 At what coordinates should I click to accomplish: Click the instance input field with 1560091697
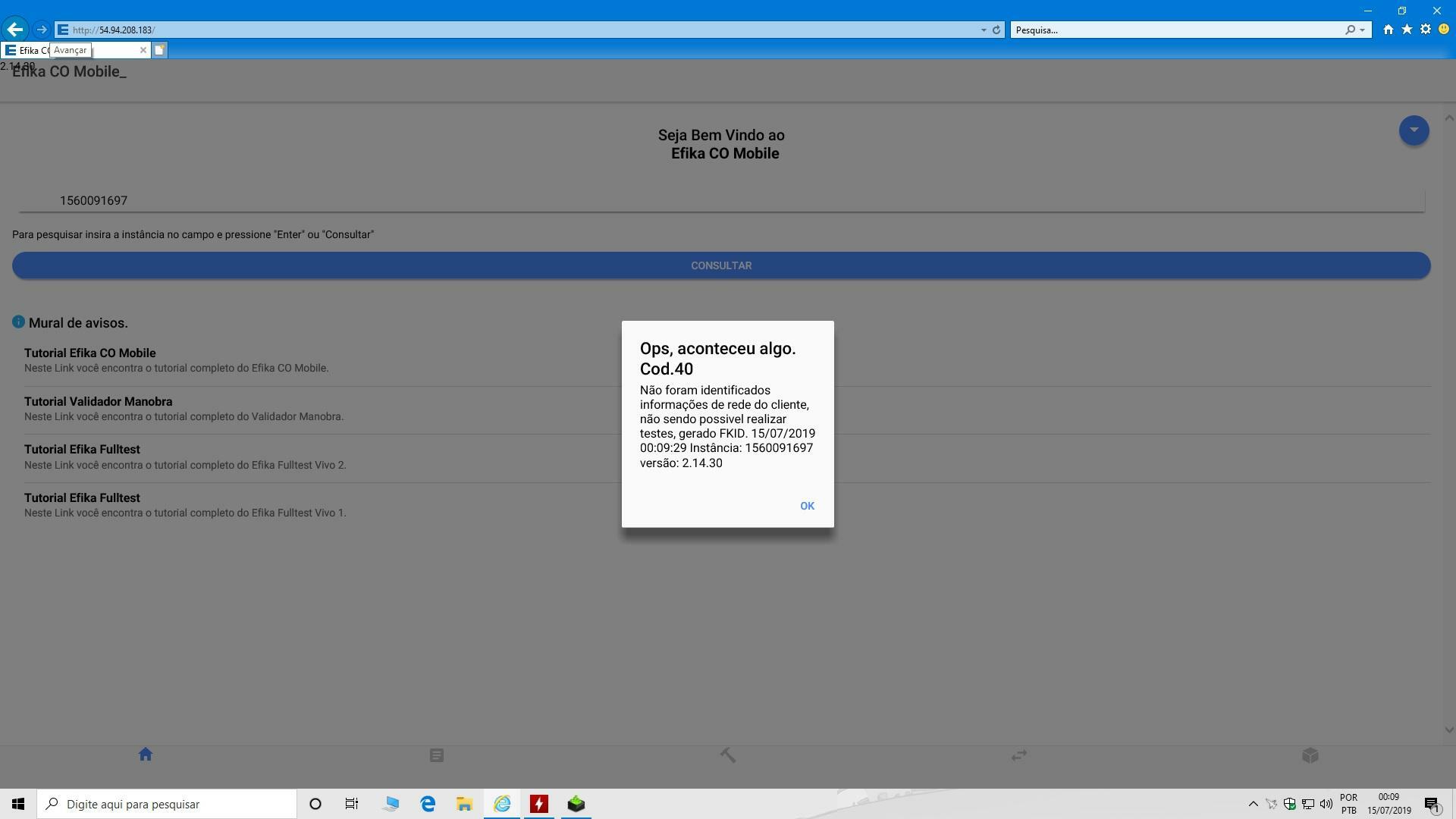click(721, 200)
